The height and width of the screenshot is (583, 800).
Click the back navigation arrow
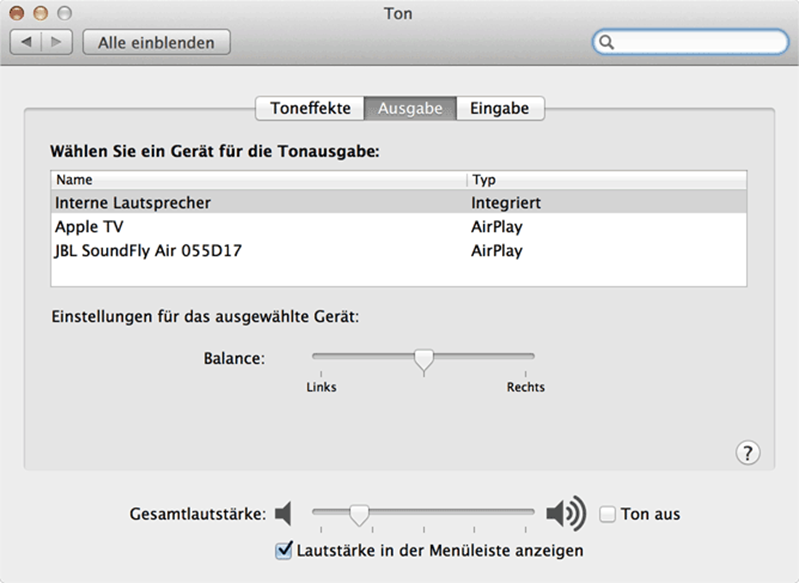(x=27, y=42)
